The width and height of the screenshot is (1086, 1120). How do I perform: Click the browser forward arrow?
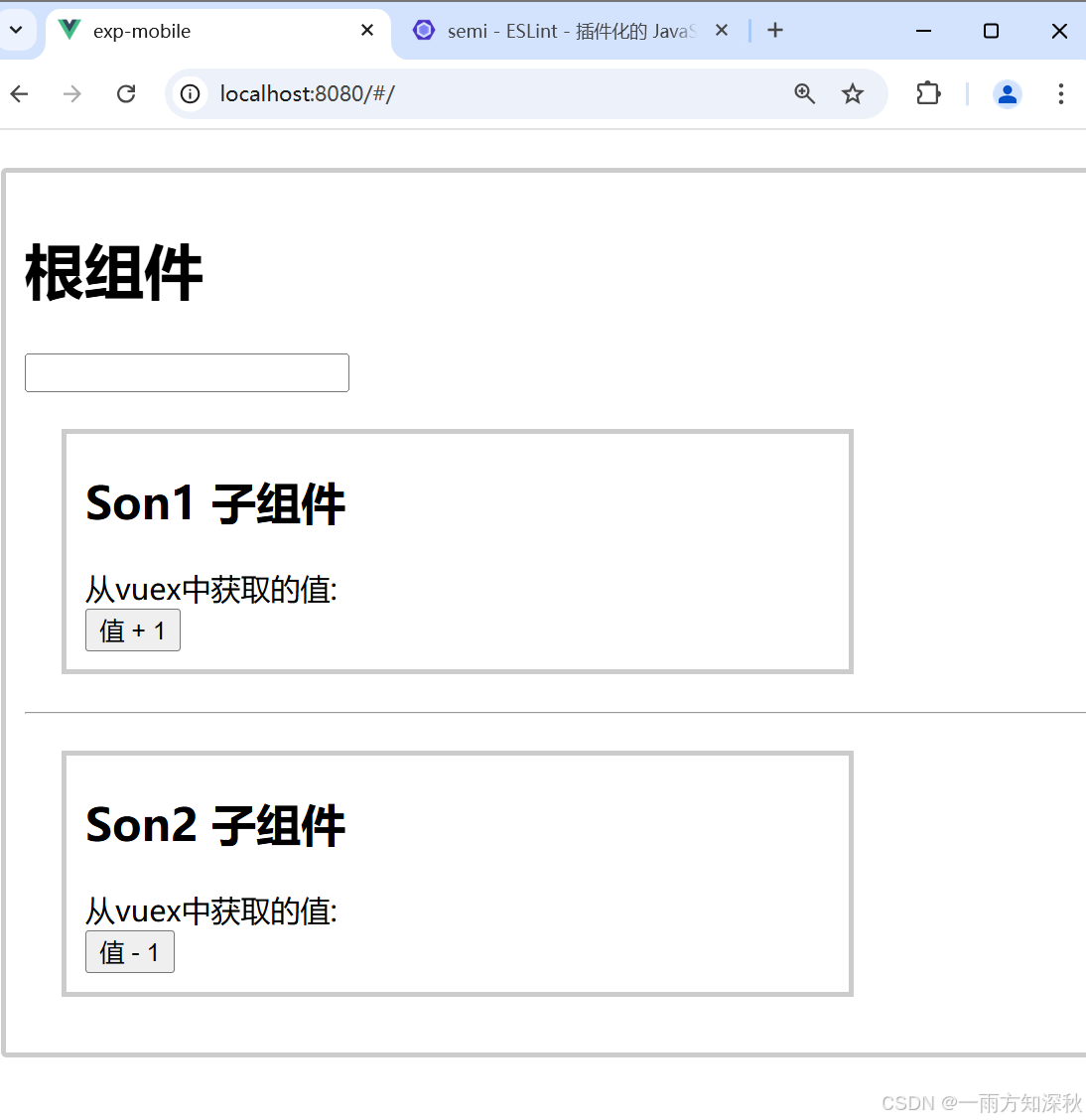click(x=72, y=93)
